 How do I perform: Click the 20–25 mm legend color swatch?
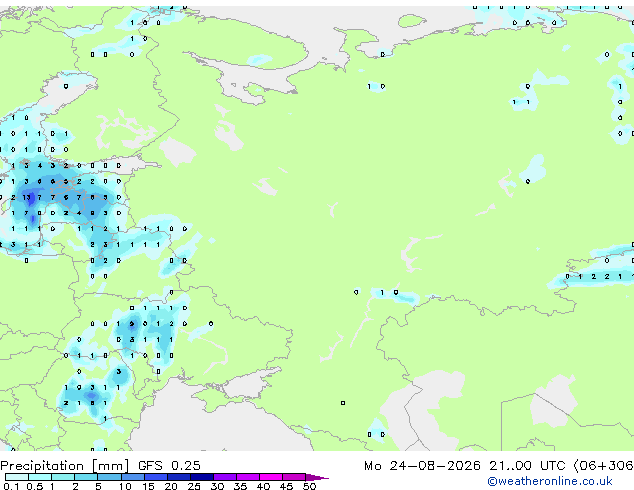[x=178, y=477]
